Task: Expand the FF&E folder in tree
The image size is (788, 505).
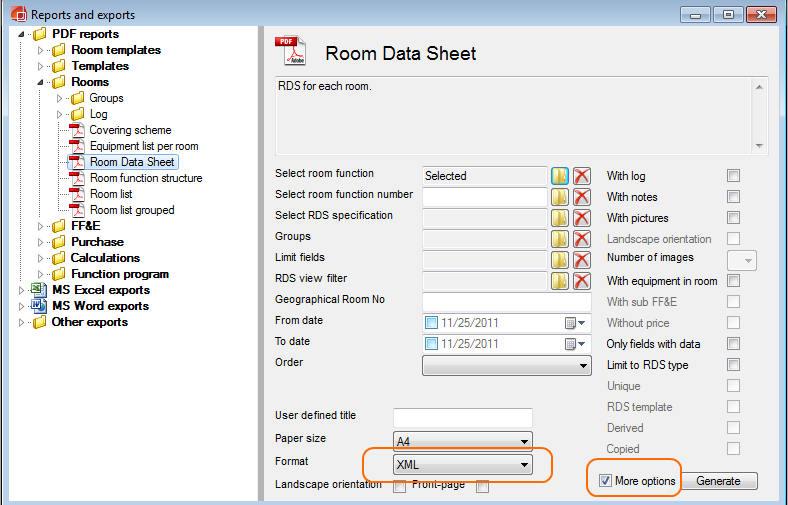Action: [41, 226]
